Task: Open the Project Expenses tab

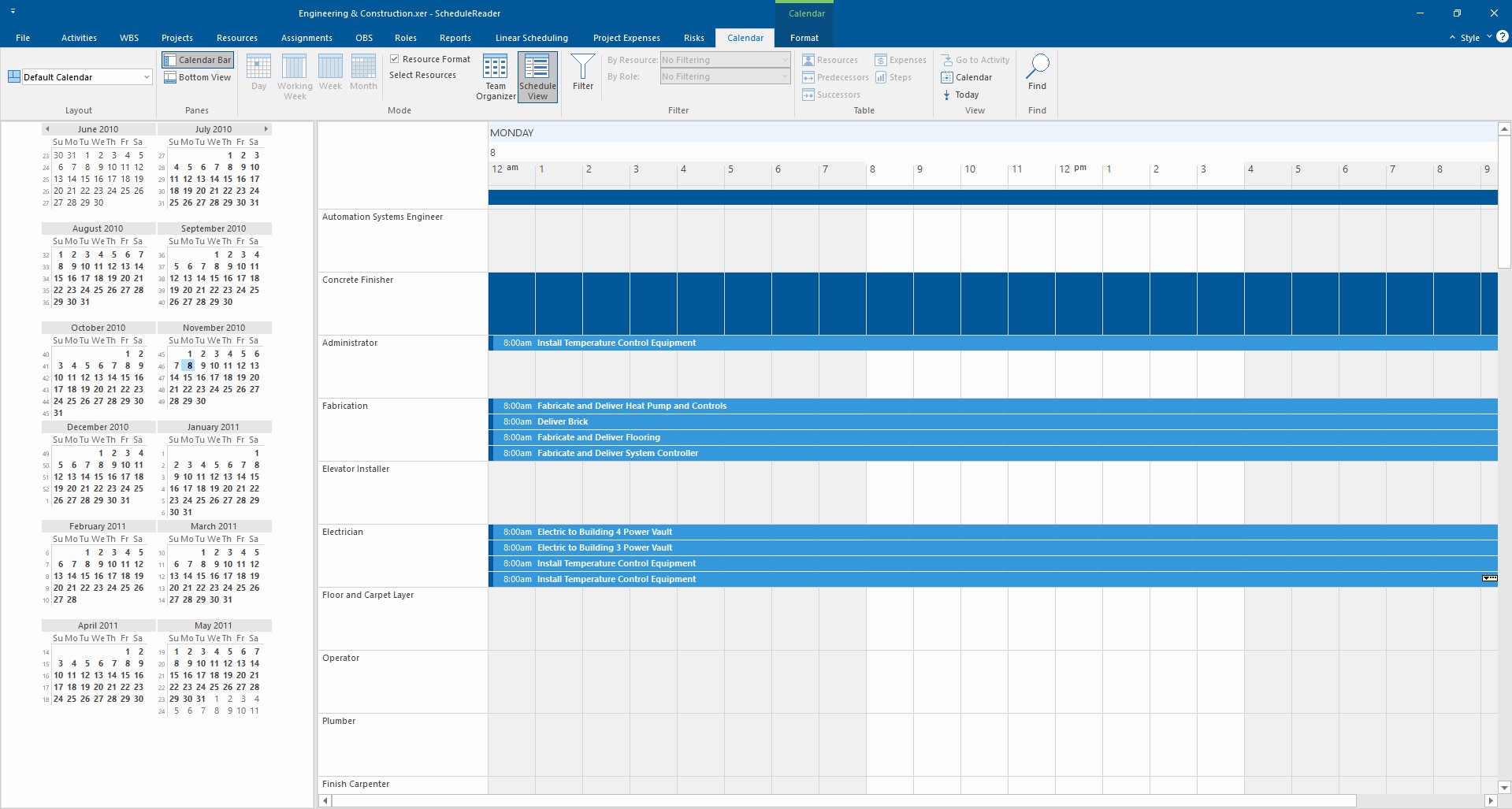Action: point(626,38)
